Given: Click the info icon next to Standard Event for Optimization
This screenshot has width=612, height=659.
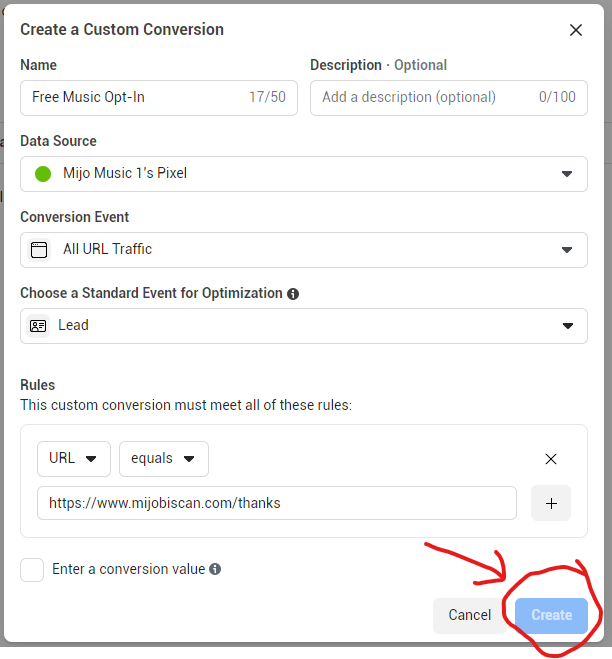Looking at the screenshot, I should pos(293,294).
